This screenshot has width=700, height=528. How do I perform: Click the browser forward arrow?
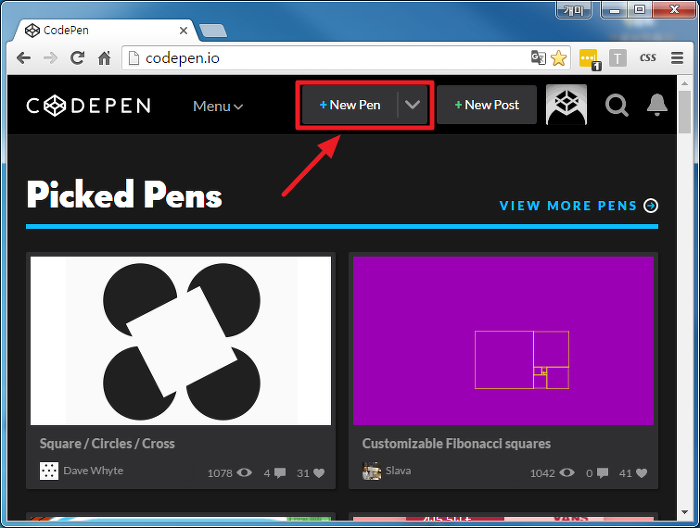point(50,58)
